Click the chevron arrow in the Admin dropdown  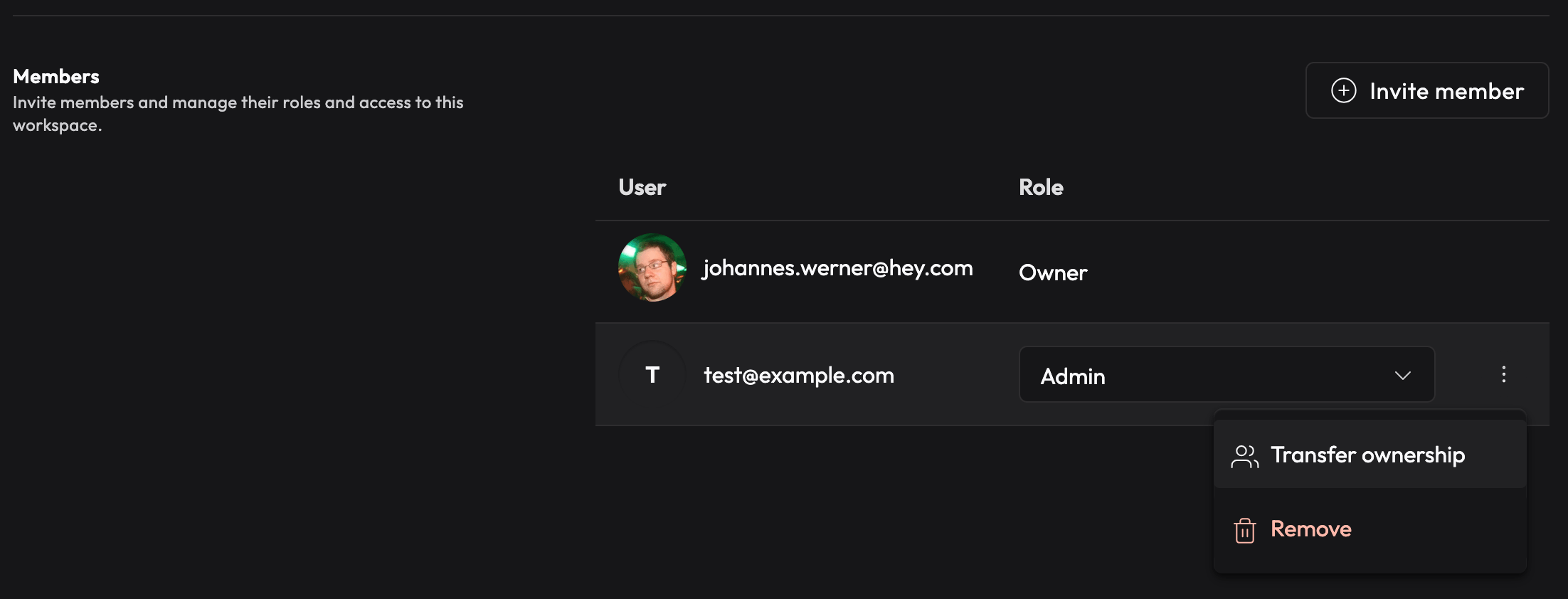(x=1402, y=375)
